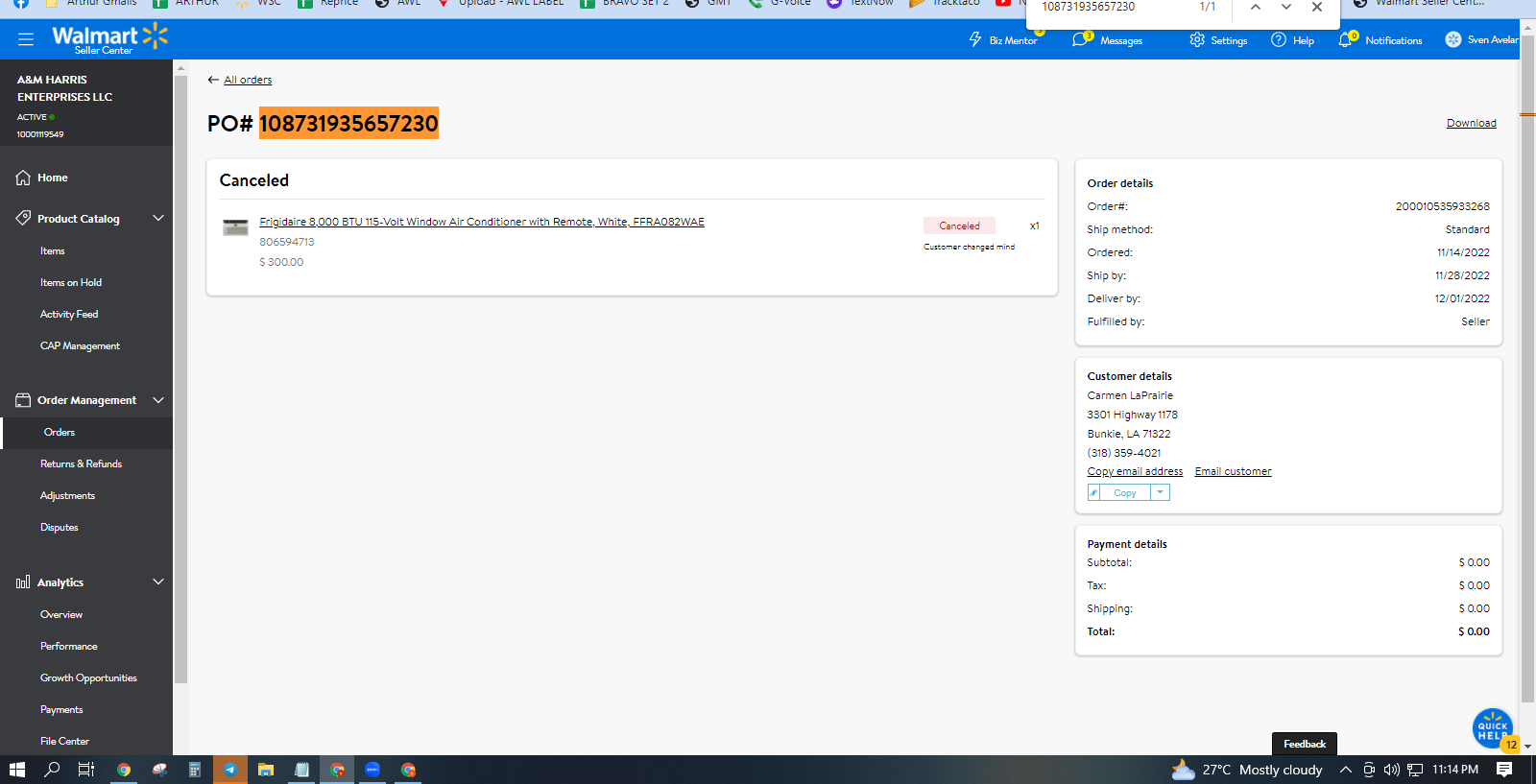Open Biz Mentor from top bar
1536x784 pixels.
[1003, 40]
